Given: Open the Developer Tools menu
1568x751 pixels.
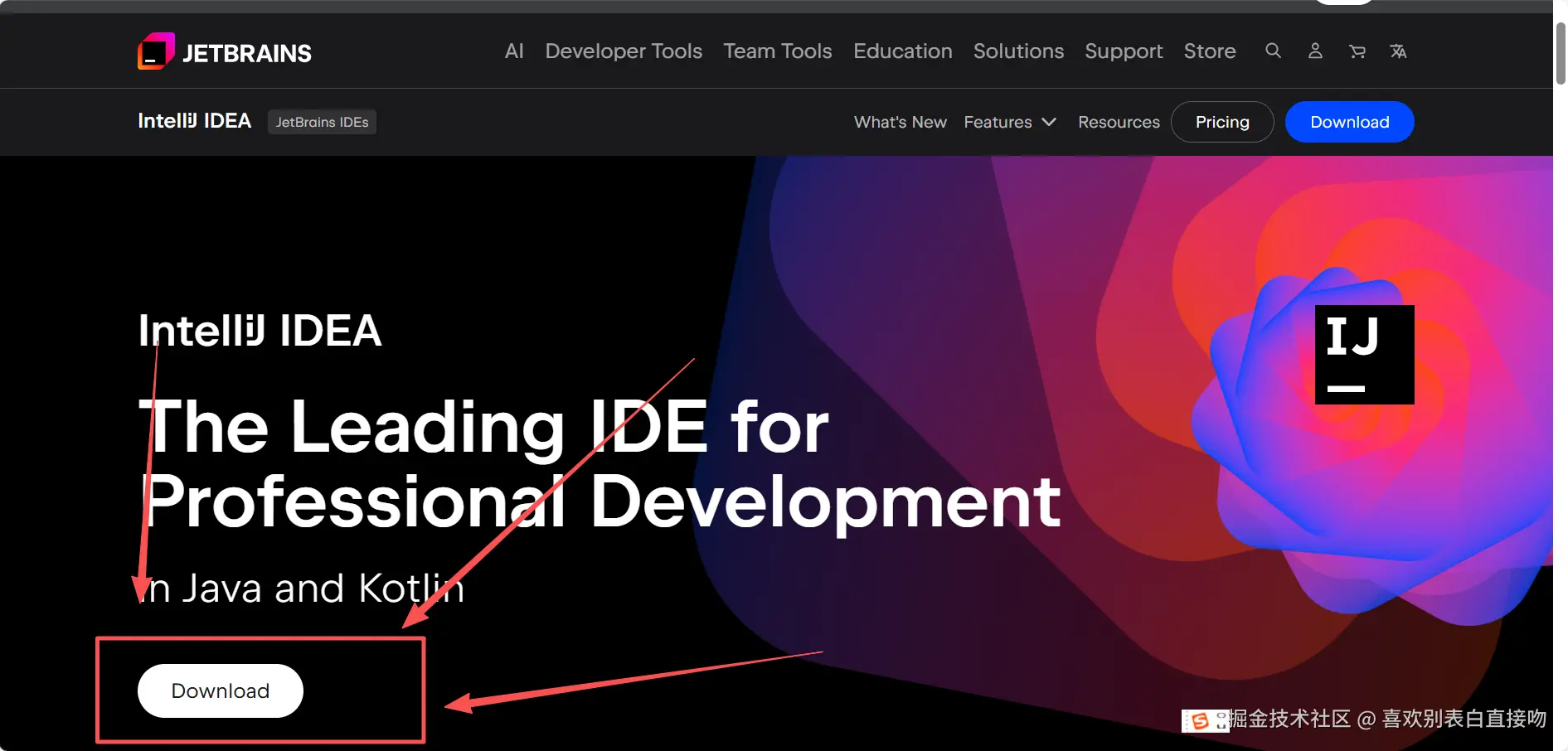Looking at the screenshot, I should [624, 51].
